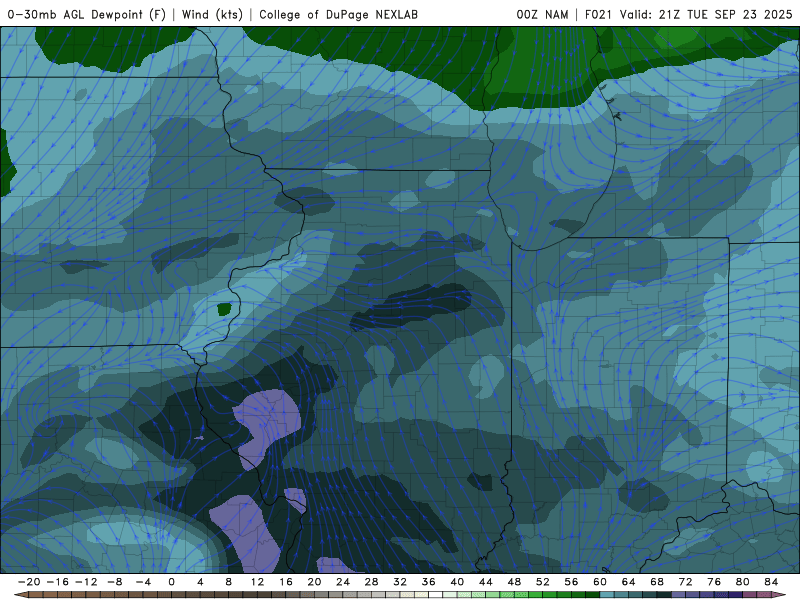Click the '20' legend value
Screen dimensions: 800x600
(x=314, y=582)
